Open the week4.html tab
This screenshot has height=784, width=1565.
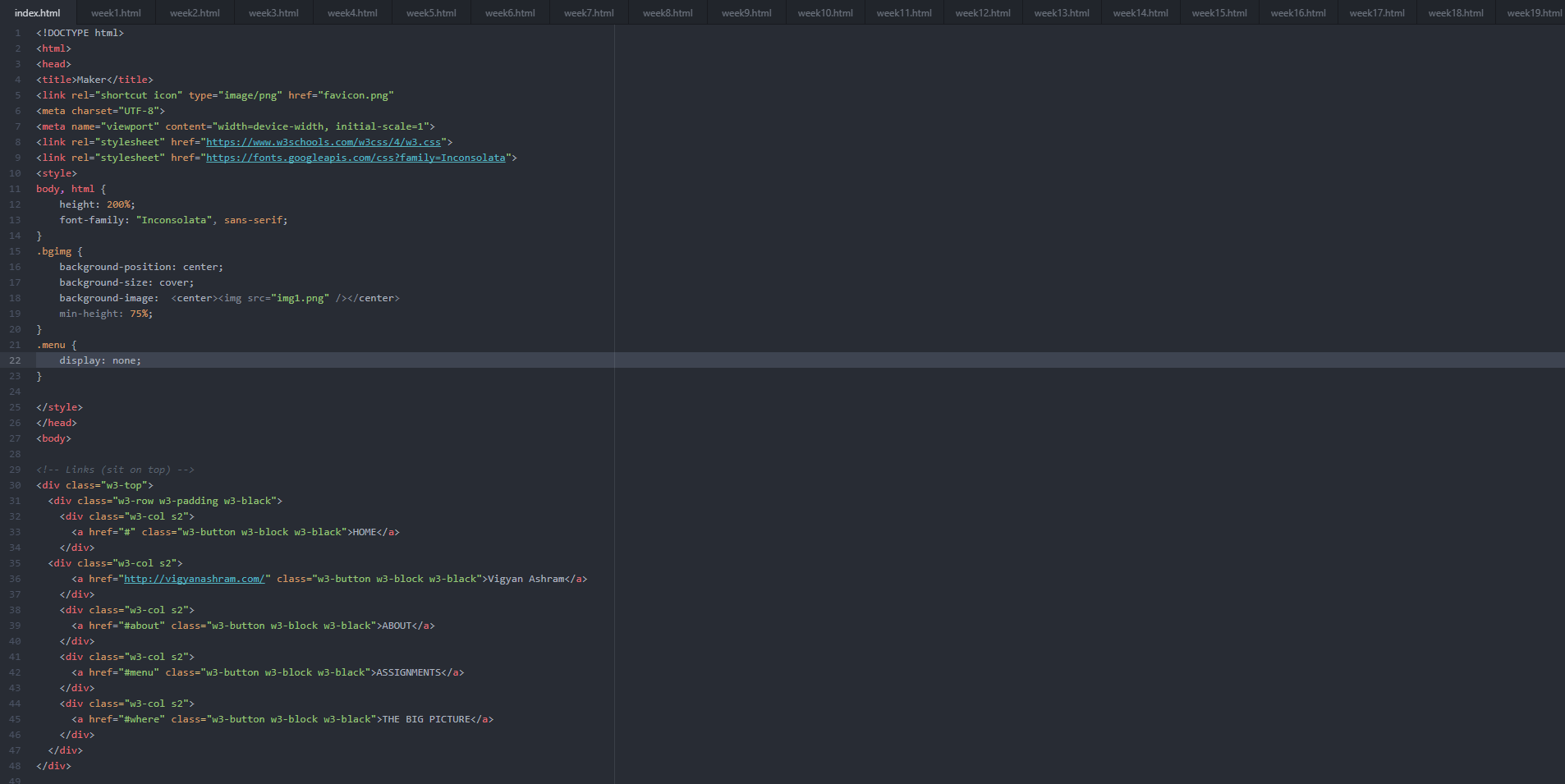pyautogui.click(x=352, y=12)
